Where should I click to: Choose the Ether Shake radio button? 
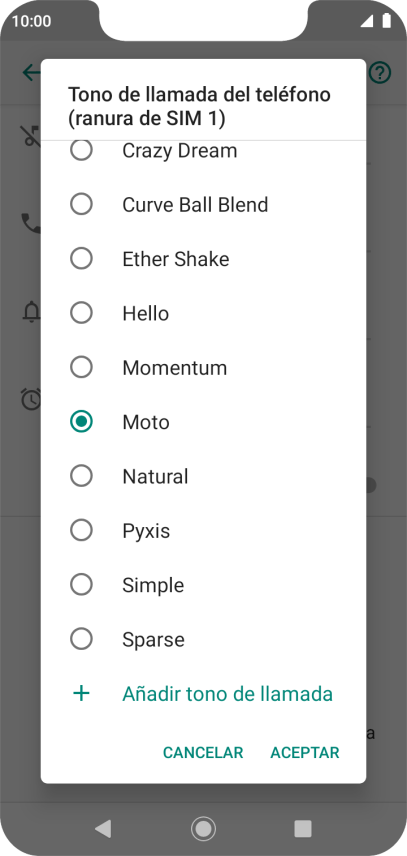tap(81, 259)
